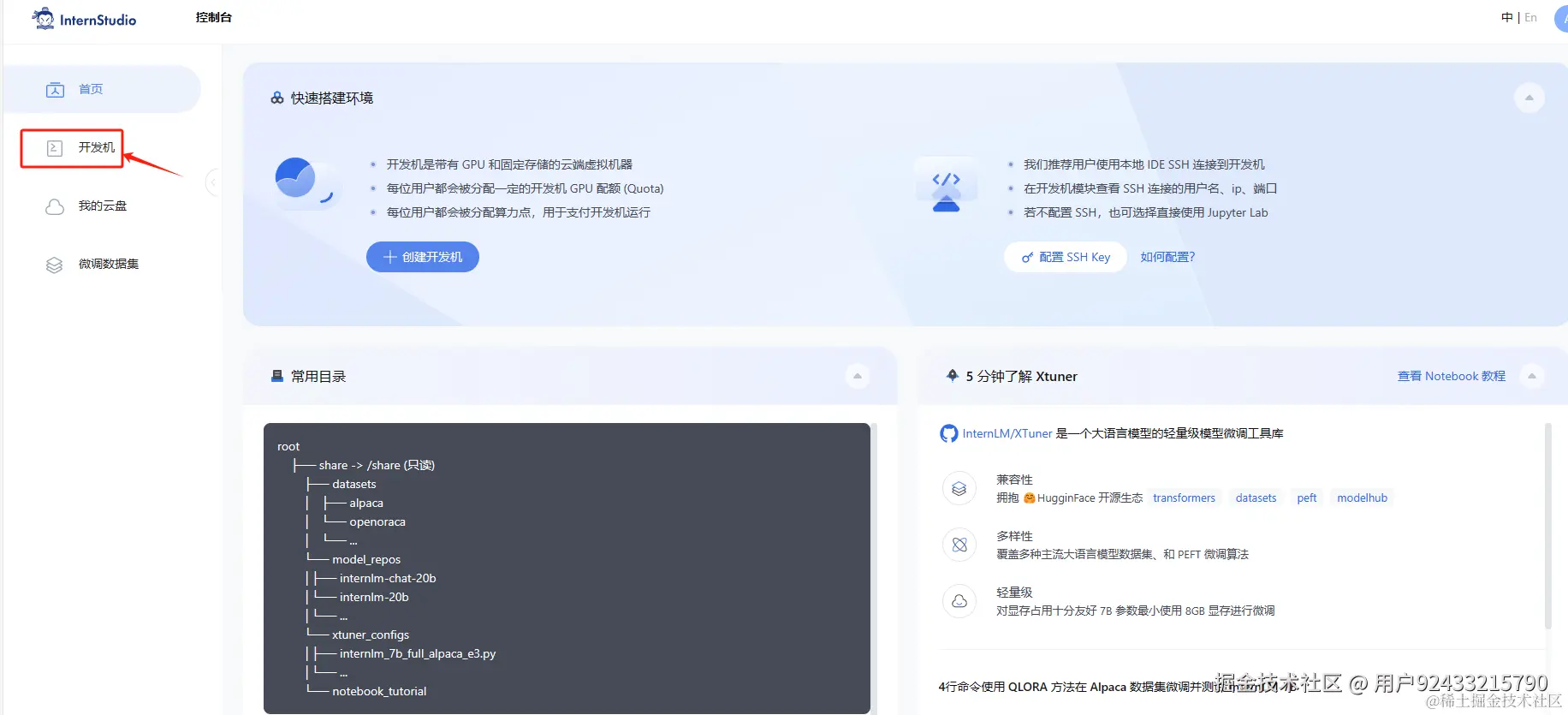Collapse the sidebar with the chevron handle
Image resolution: width=1568 pixels, height=715 pixels.
[212, 182]
